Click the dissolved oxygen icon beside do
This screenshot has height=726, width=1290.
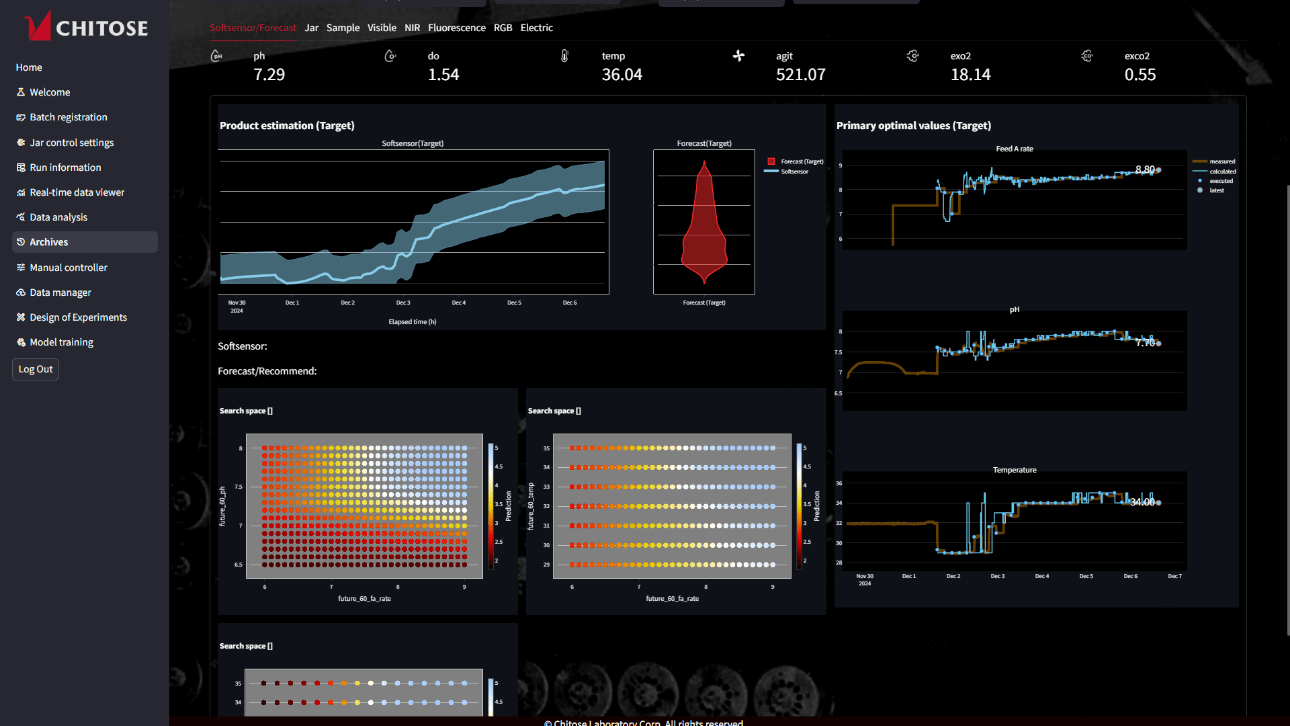[390, 57]
